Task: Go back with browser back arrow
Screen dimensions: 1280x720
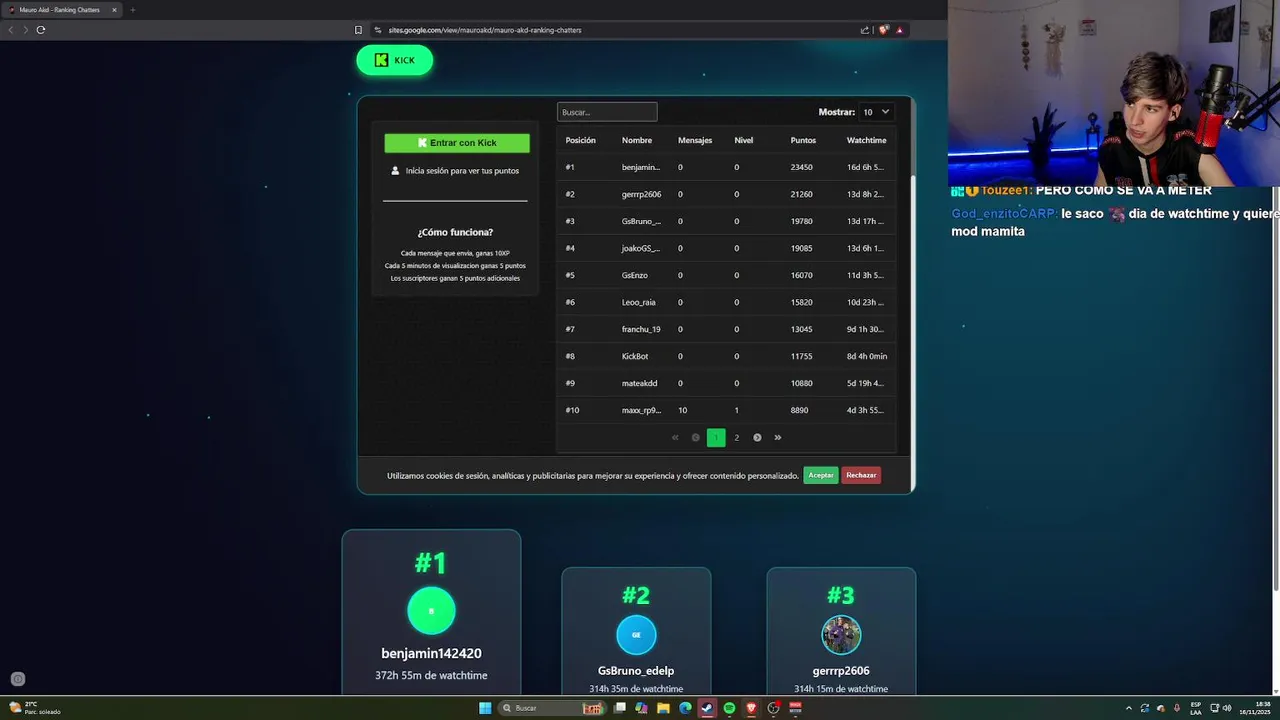Action: click(11, 30)
